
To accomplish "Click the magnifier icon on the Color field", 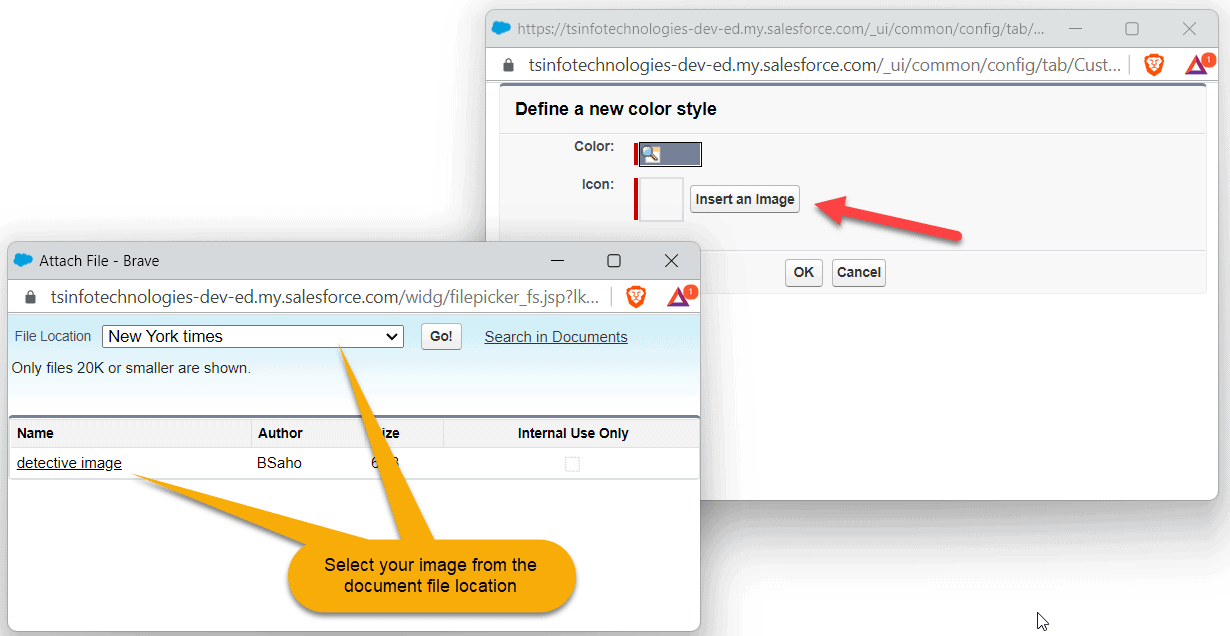I will pos(651,153).
